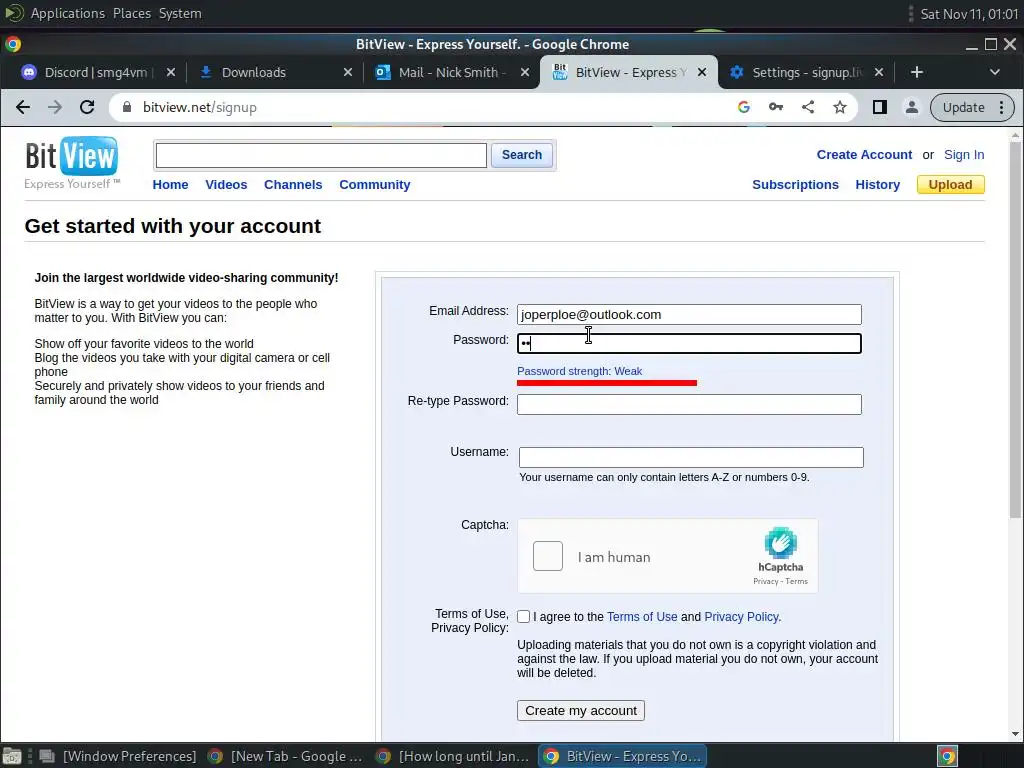Open the Places menu
The image size is (1024, 768).
(131, 13)
